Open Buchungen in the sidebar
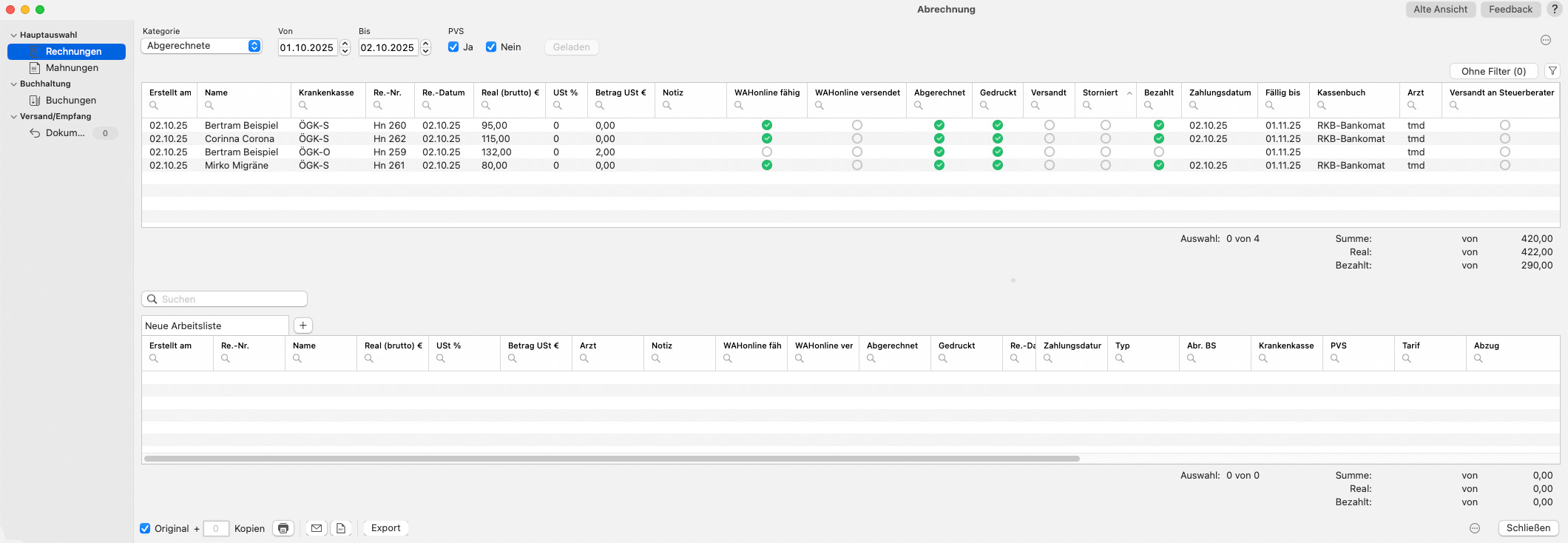 click(x=71, y=100)
